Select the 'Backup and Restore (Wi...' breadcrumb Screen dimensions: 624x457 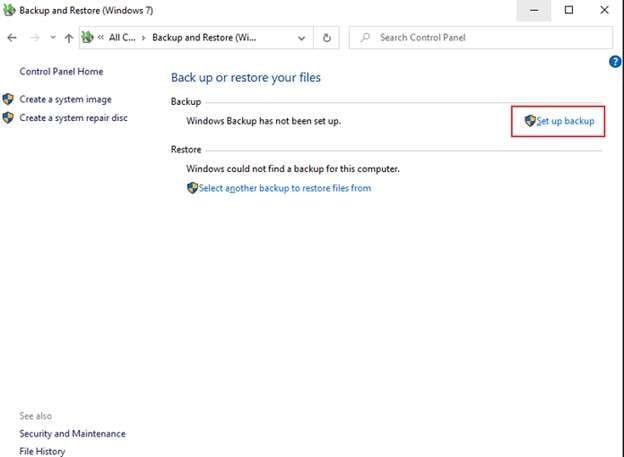pyautogui.click(x=204, y=37)
